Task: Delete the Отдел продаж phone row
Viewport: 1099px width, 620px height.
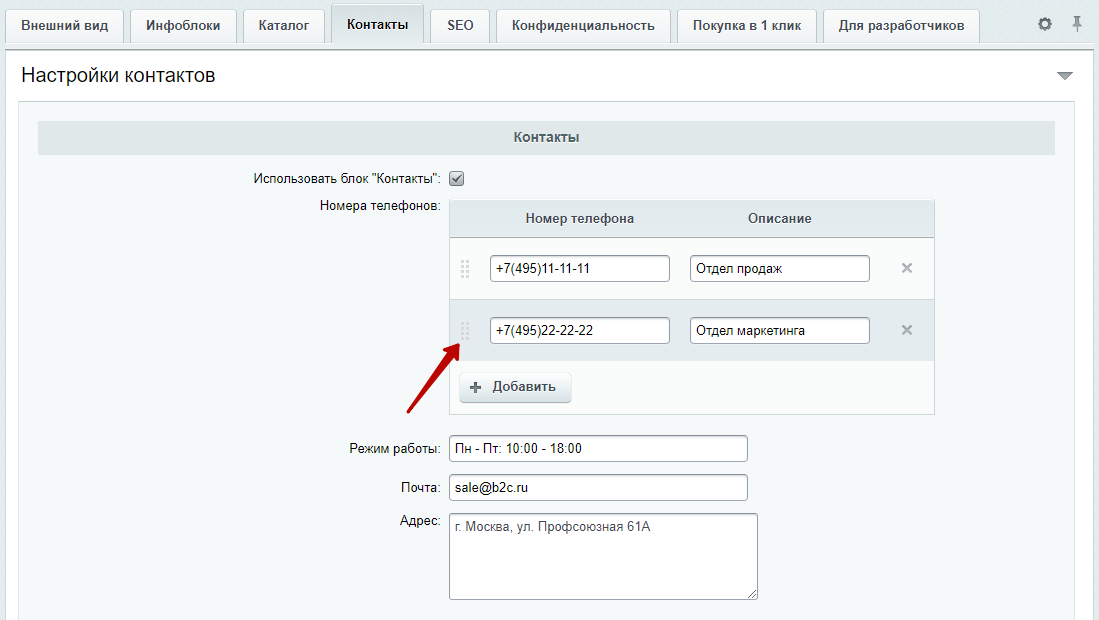Action: click(x=906, y=268)
